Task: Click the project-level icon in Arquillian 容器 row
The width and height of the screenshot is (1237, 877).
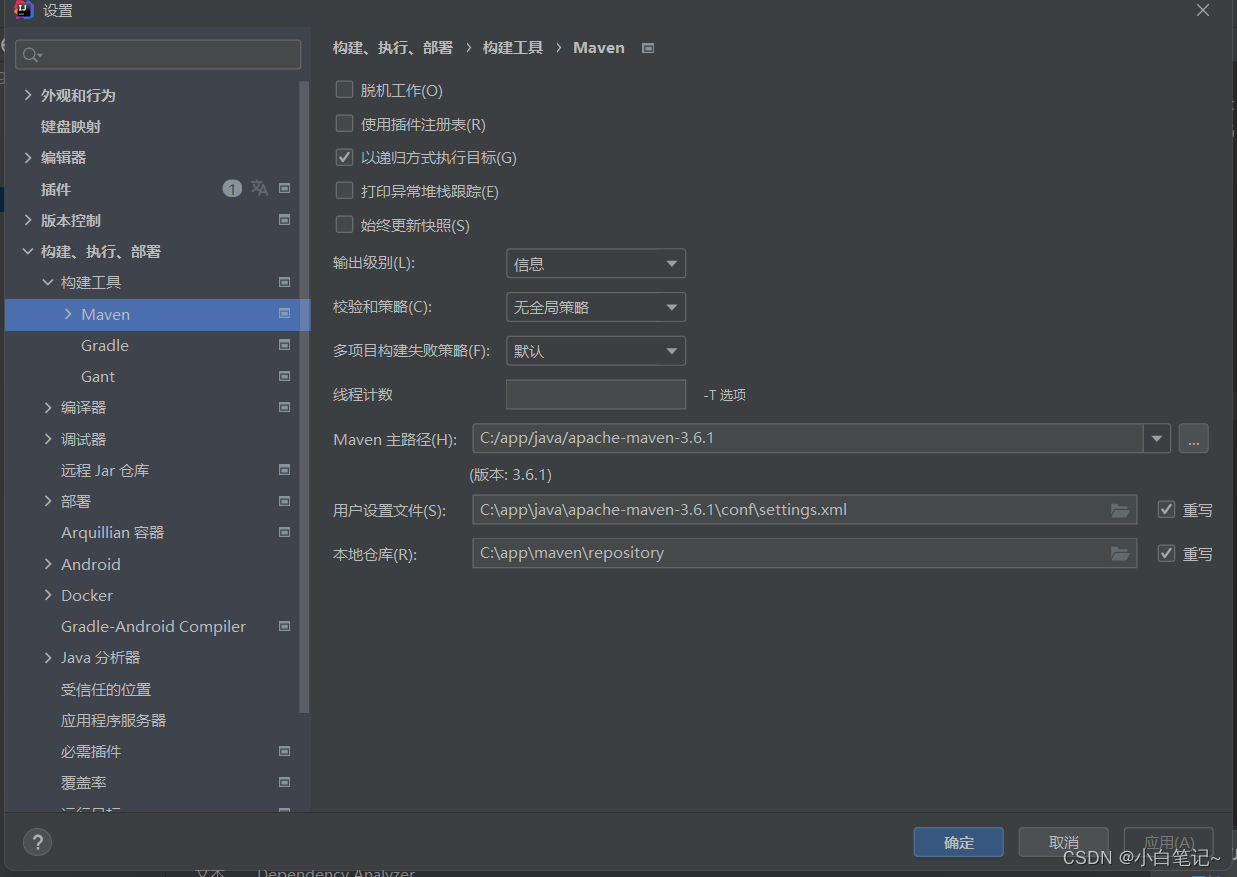Action: coord(284,532)
